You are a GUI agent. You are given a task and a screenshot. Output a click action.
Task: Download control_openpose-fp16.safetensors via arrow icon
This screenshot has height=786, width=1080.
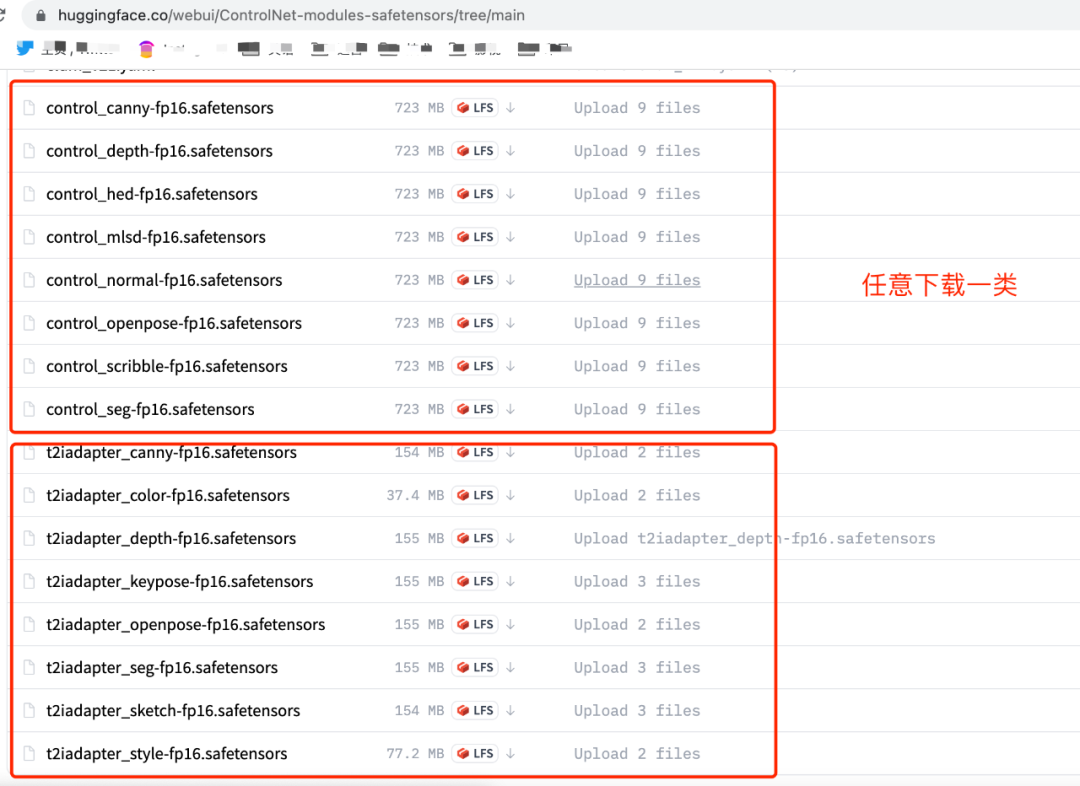[510, 323]
